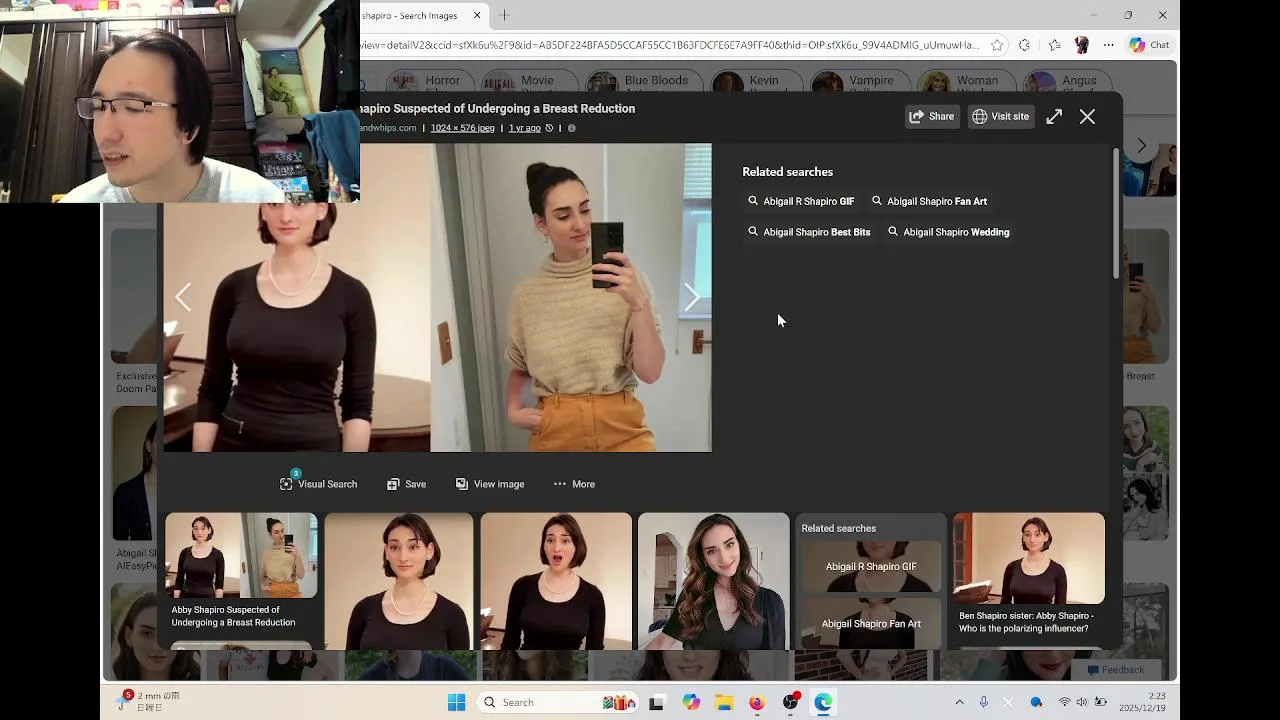
Task: Open File Explorer from the taskbar
Action: pyautogui.click(x=724, y=702)
